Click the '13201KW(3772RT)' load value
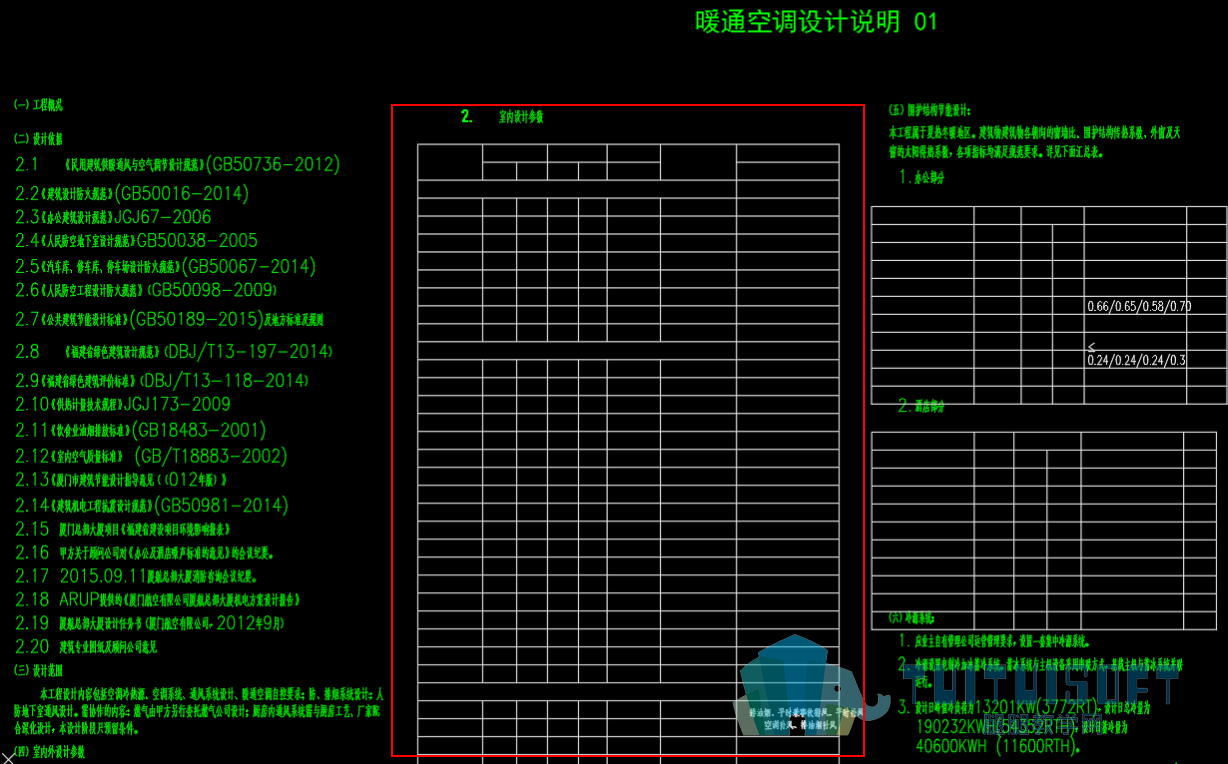1228x764 pixels. pyautogui.click(x=1037, y=708)
